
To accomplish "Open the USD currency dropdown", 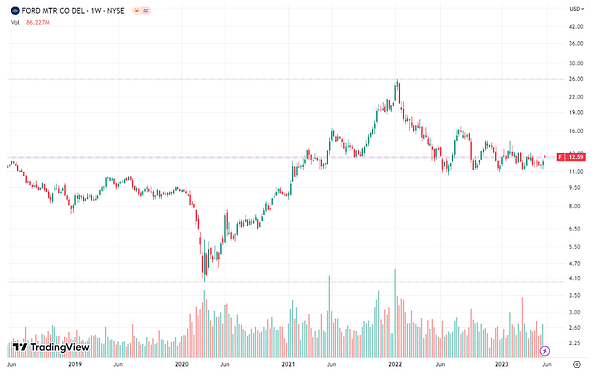I will pos(577,9).
